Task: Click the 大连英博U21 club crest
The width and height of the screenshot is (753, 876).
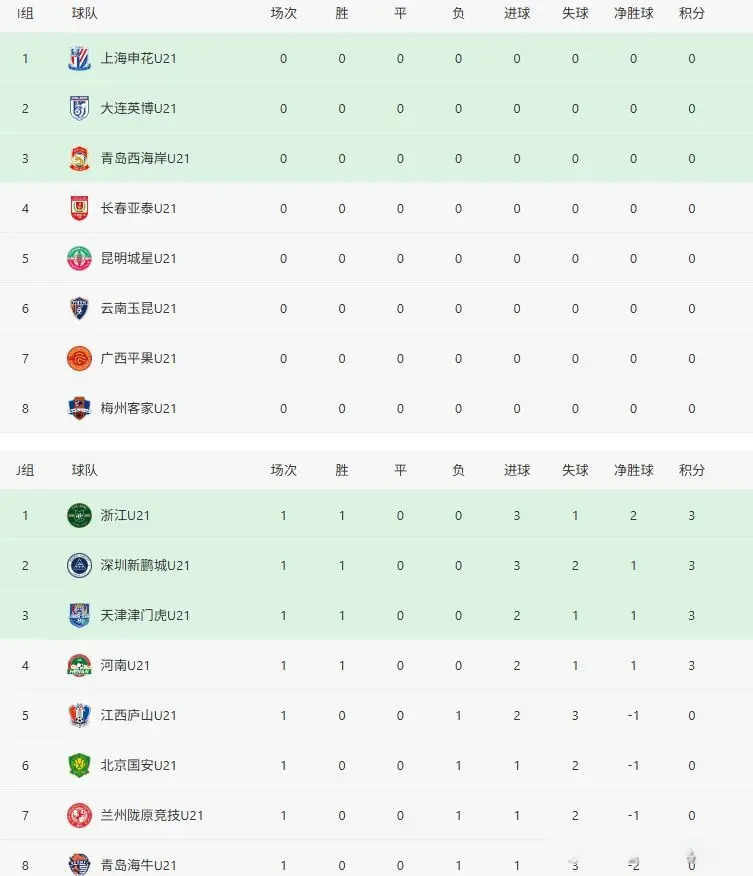Action: click(x=79, y=108)
